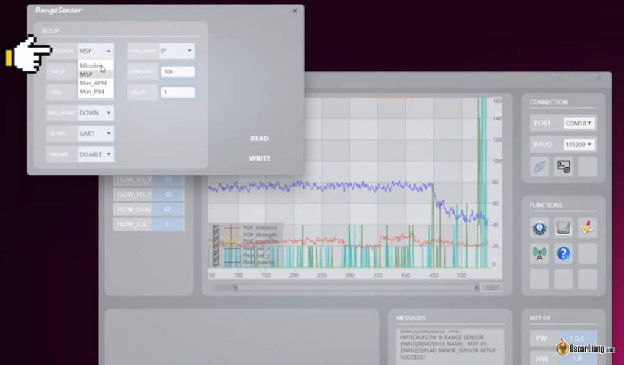Click the WRITE button
The image size is (624, 365).
coord(259,158)
